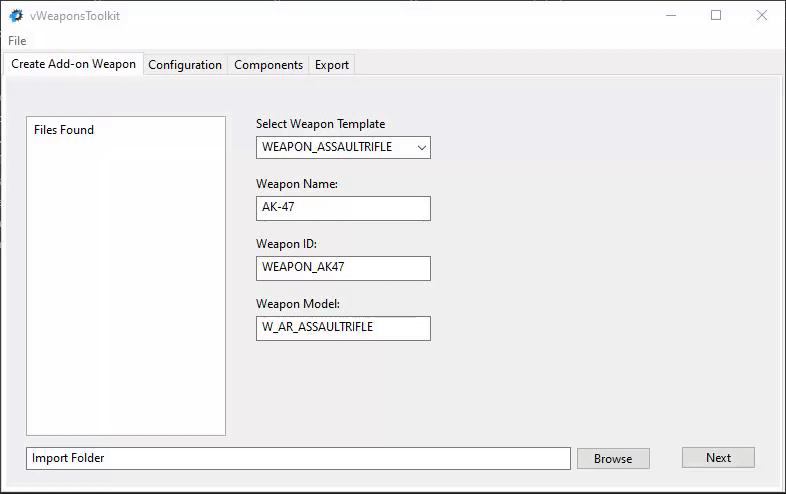Click the Weapon Name: label
Viewport: 786px width, 494px height.
coord(297,184)
